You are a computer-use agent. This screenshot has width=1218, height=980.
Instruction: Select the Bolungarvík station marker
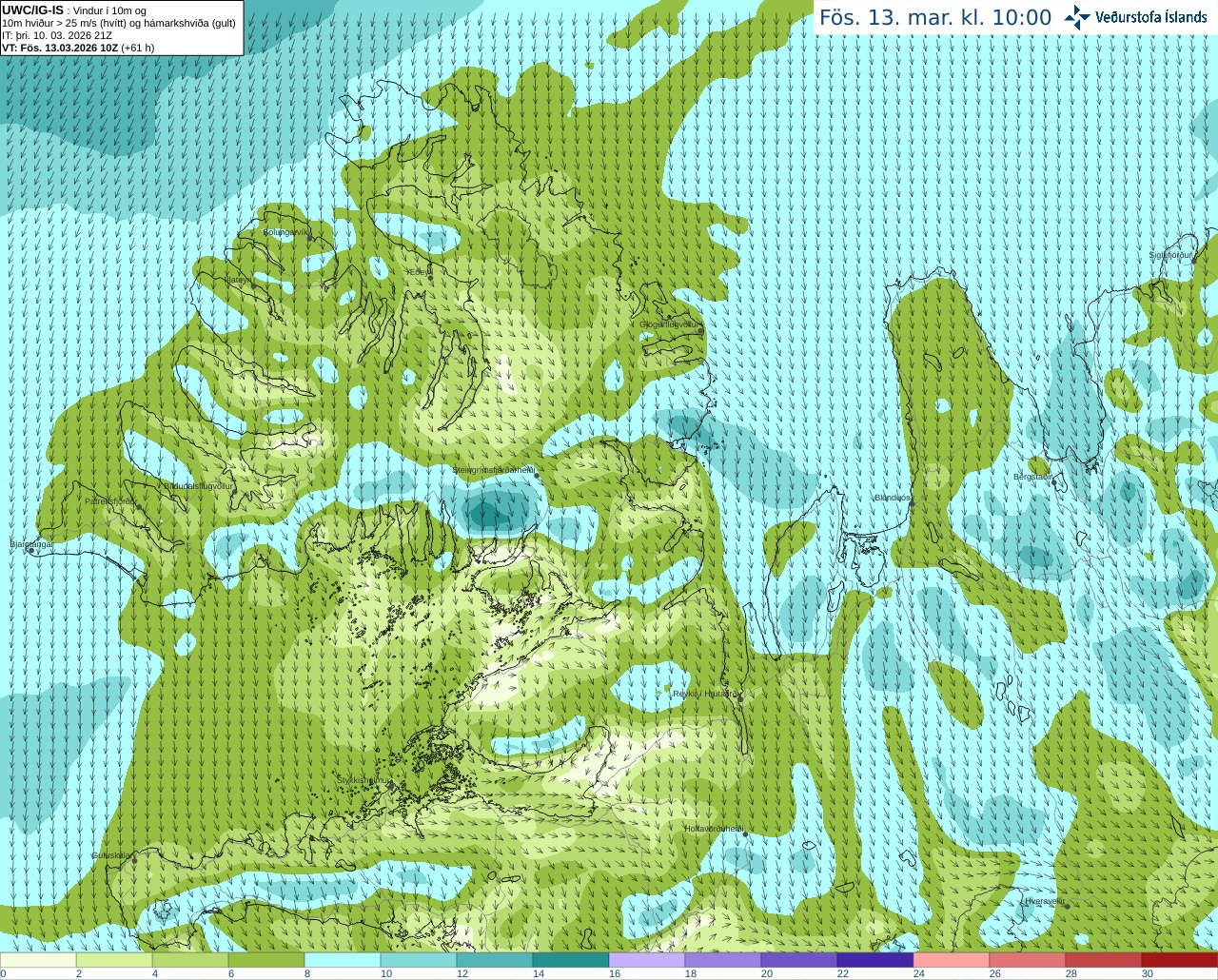pos(310,238)
